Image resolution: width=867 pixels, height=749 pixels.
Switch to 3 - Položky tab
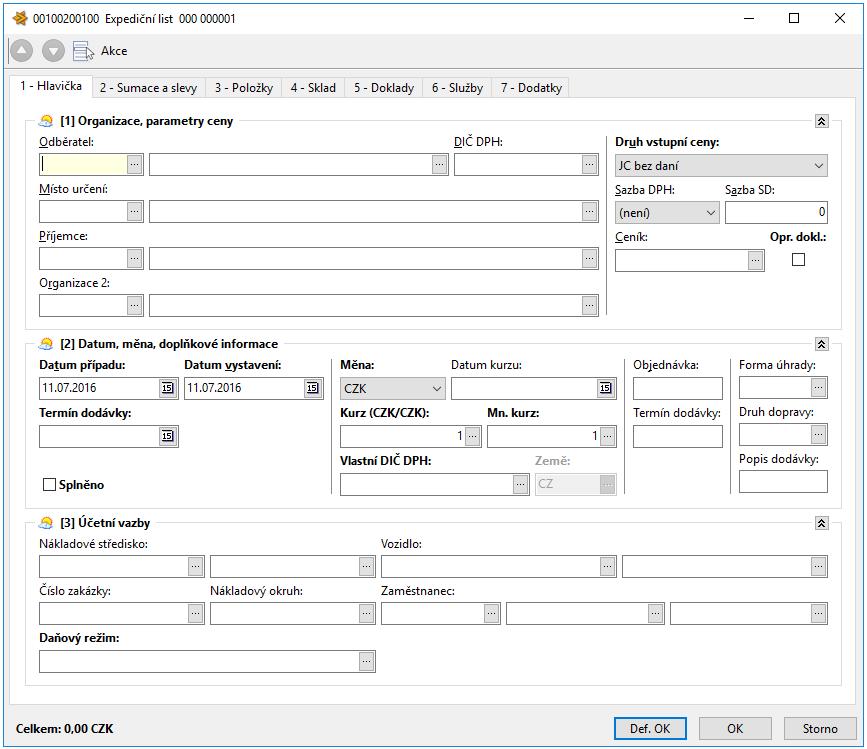[x=244, y=88]
